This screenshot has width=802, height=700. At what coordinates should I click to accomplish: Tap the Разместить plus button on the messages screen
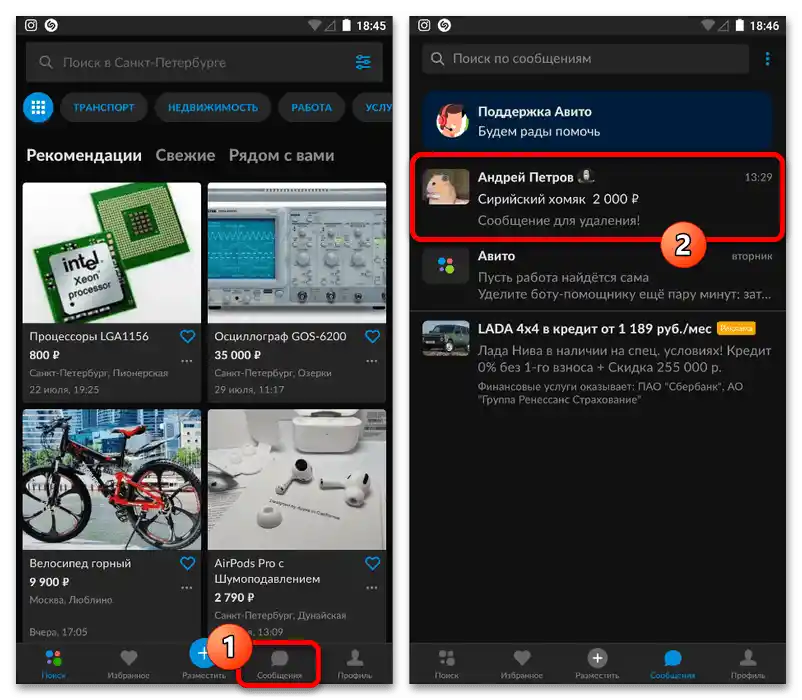click(597, 658)
